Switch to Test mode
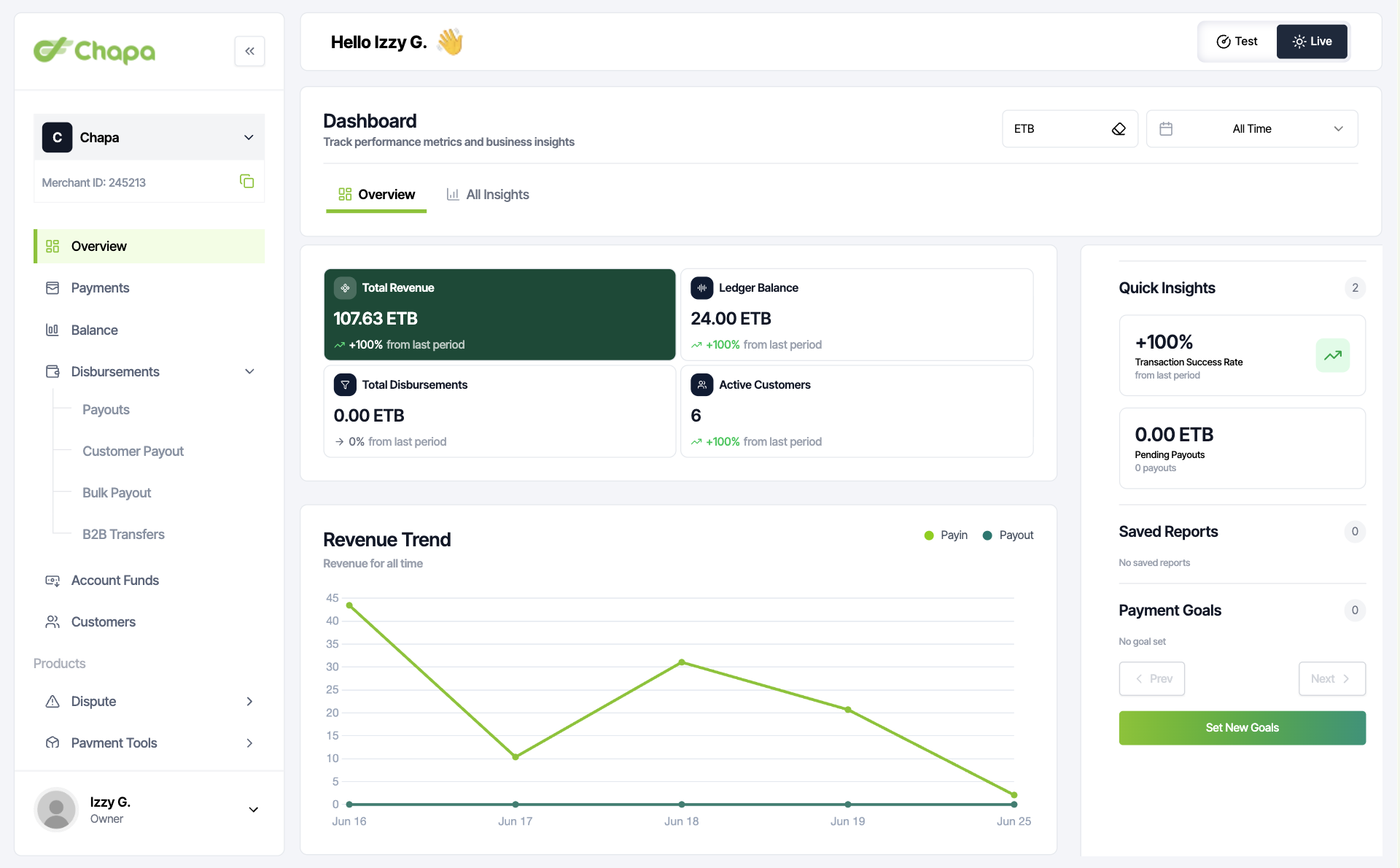 pos(1238,42)
